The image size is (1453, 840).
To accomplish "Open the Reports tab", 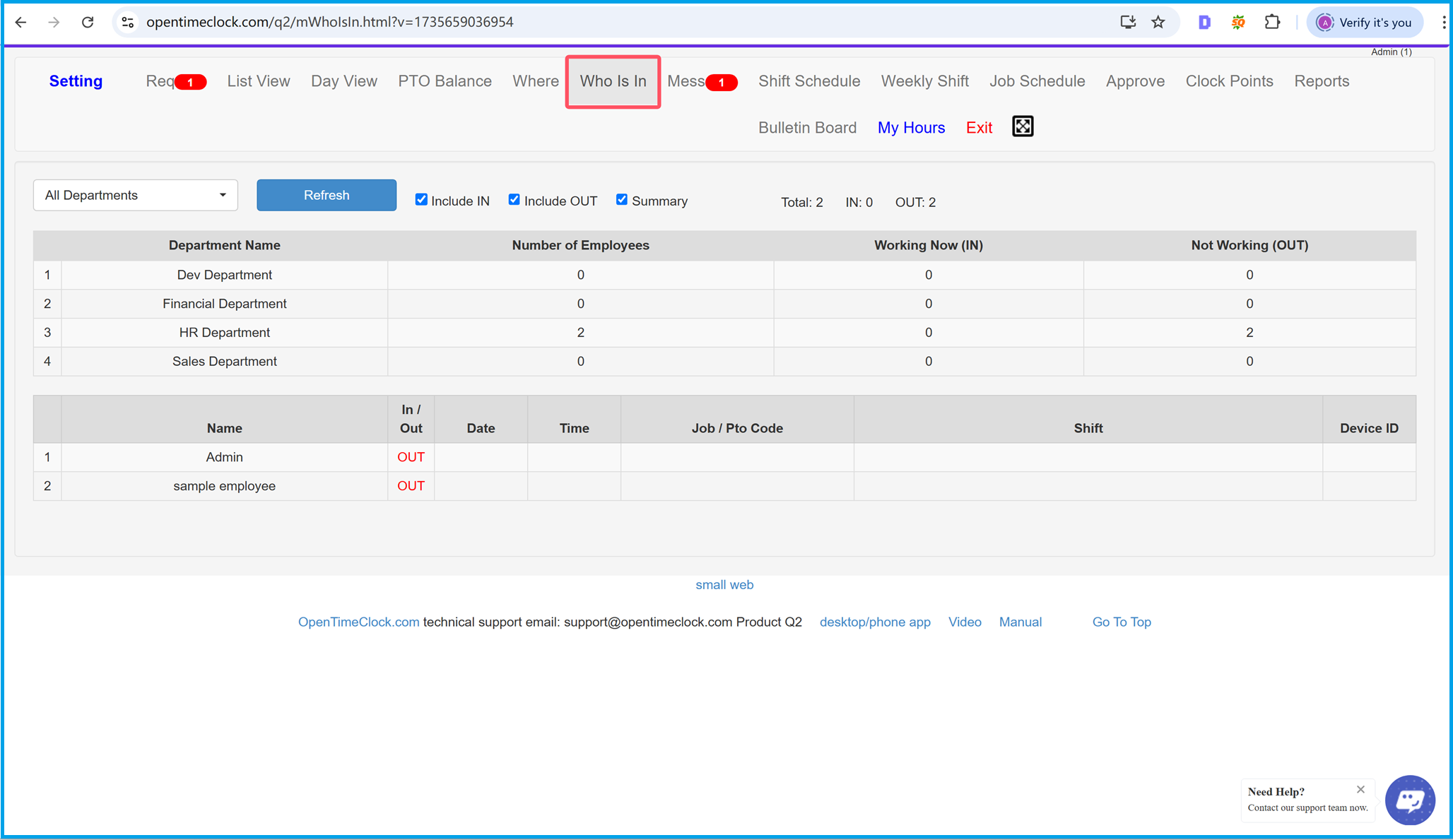I will tap(1322, 81).
